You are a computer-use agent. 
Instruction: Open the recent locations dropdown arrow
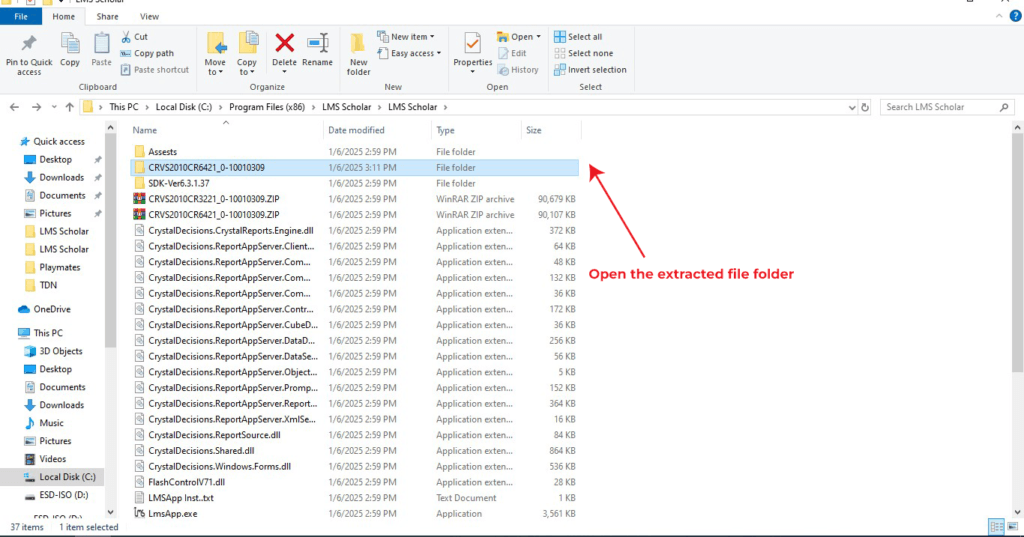tap(54, 107)
